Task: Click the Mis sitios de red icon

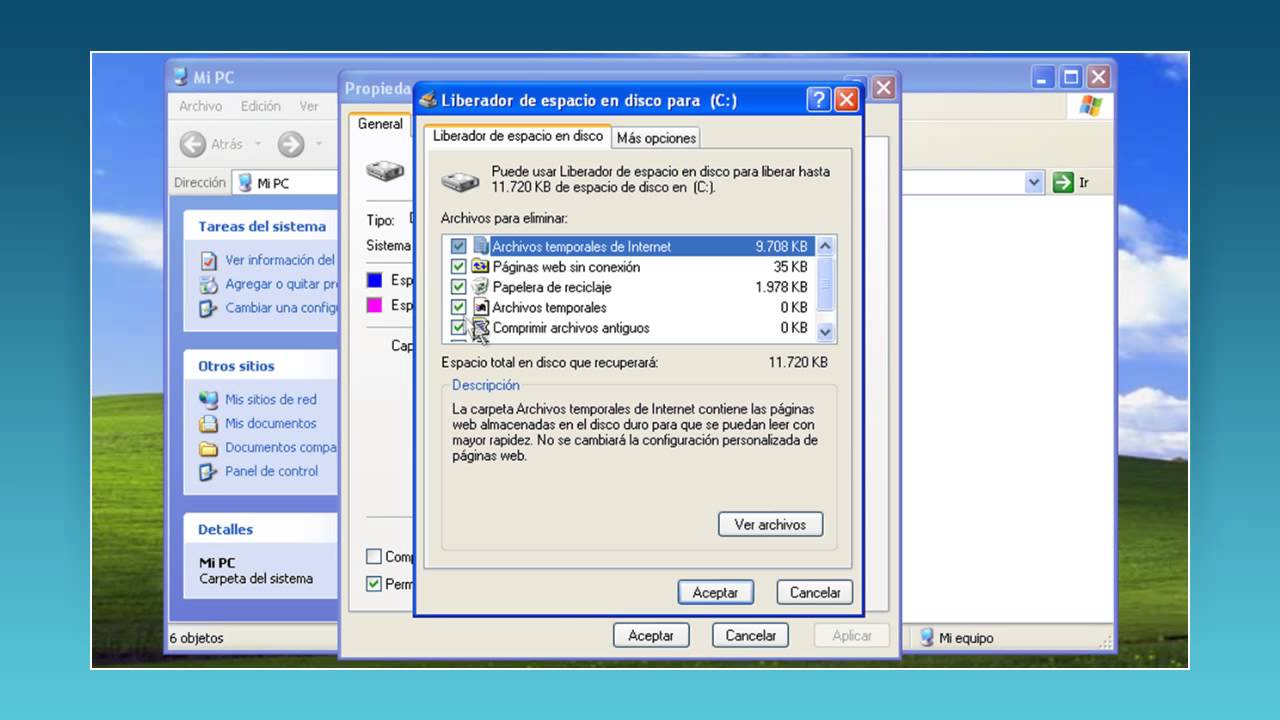Action: 208,400
